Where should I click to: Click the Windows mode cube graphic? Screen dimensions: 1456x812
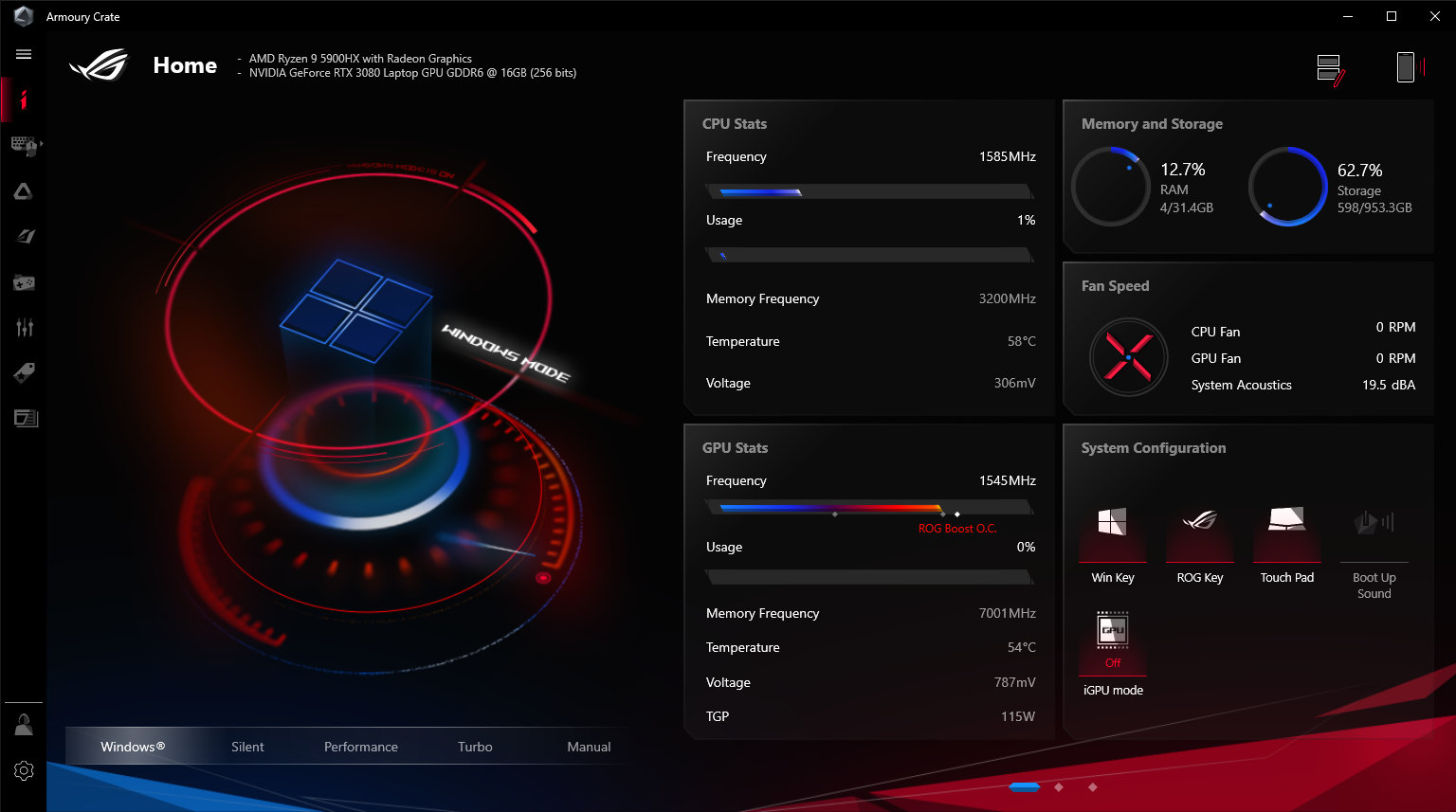click(355, 310)
